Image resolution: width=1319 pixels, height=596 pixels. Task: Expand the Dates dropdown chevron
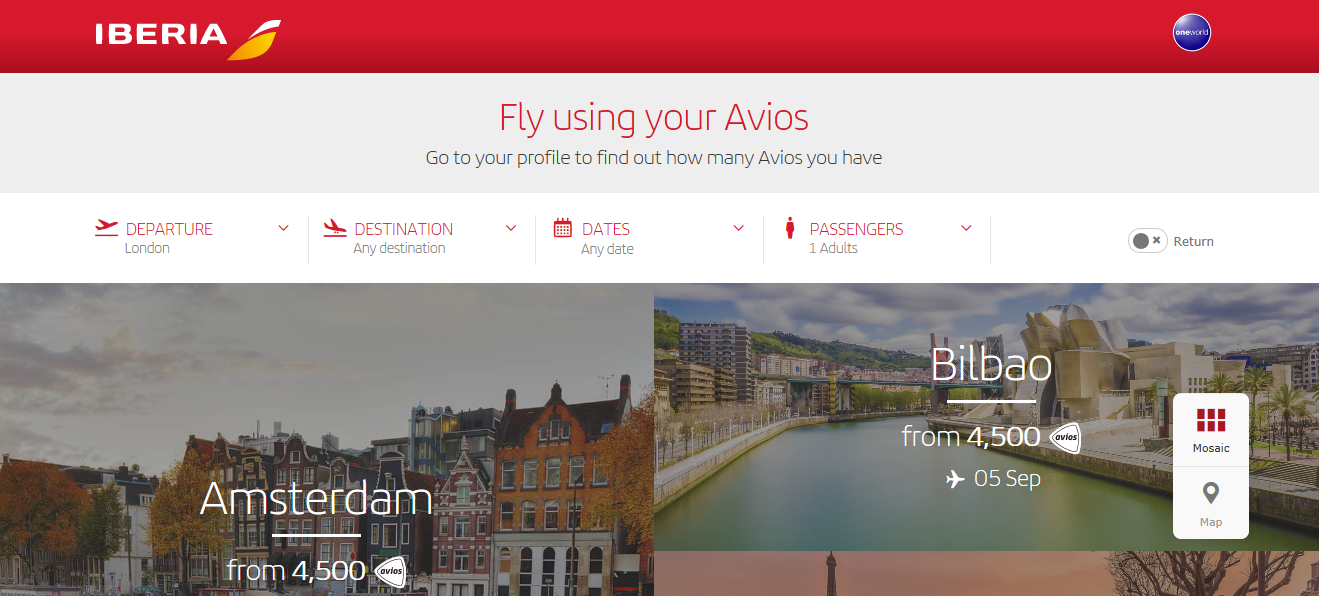tap(739, 228)
